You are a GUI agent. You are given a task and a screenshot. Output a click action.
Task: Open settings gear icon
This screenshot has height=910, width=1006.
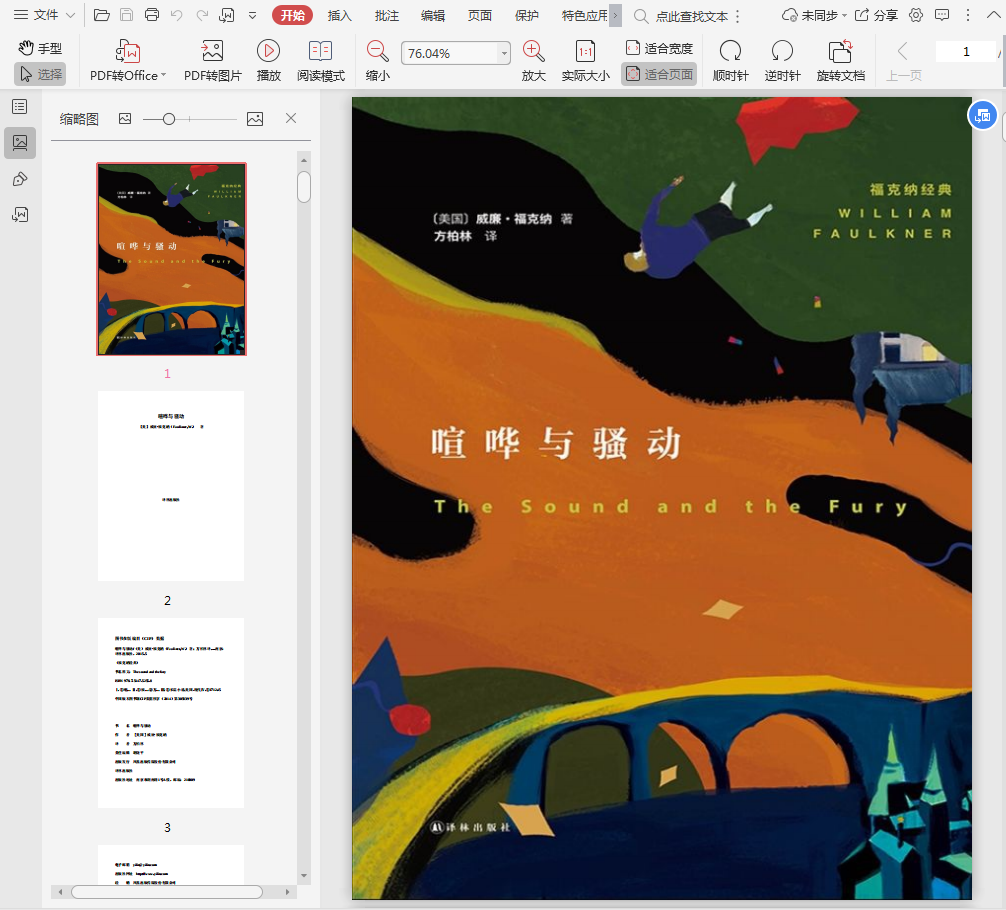coord(916,15)
